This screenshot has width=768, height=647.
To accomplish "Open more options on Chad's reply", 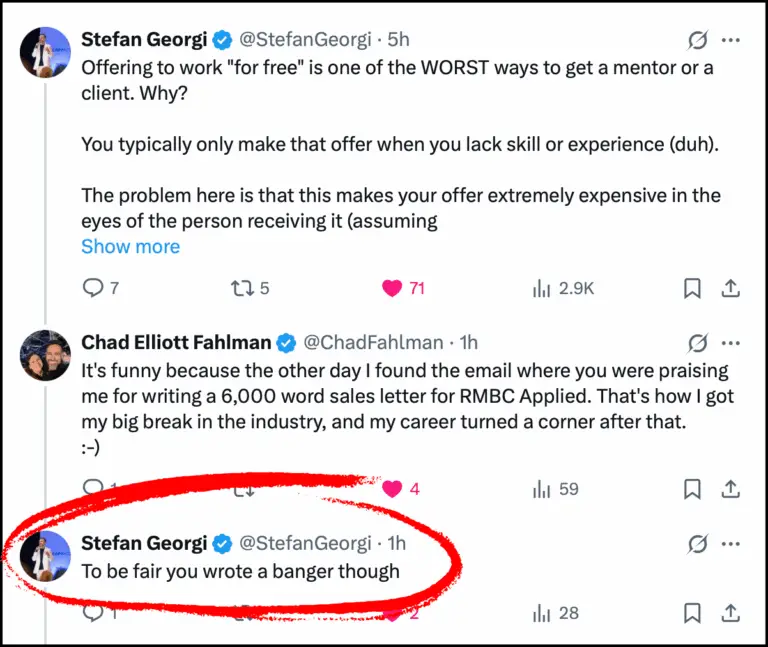I will [x=731, y=342].
